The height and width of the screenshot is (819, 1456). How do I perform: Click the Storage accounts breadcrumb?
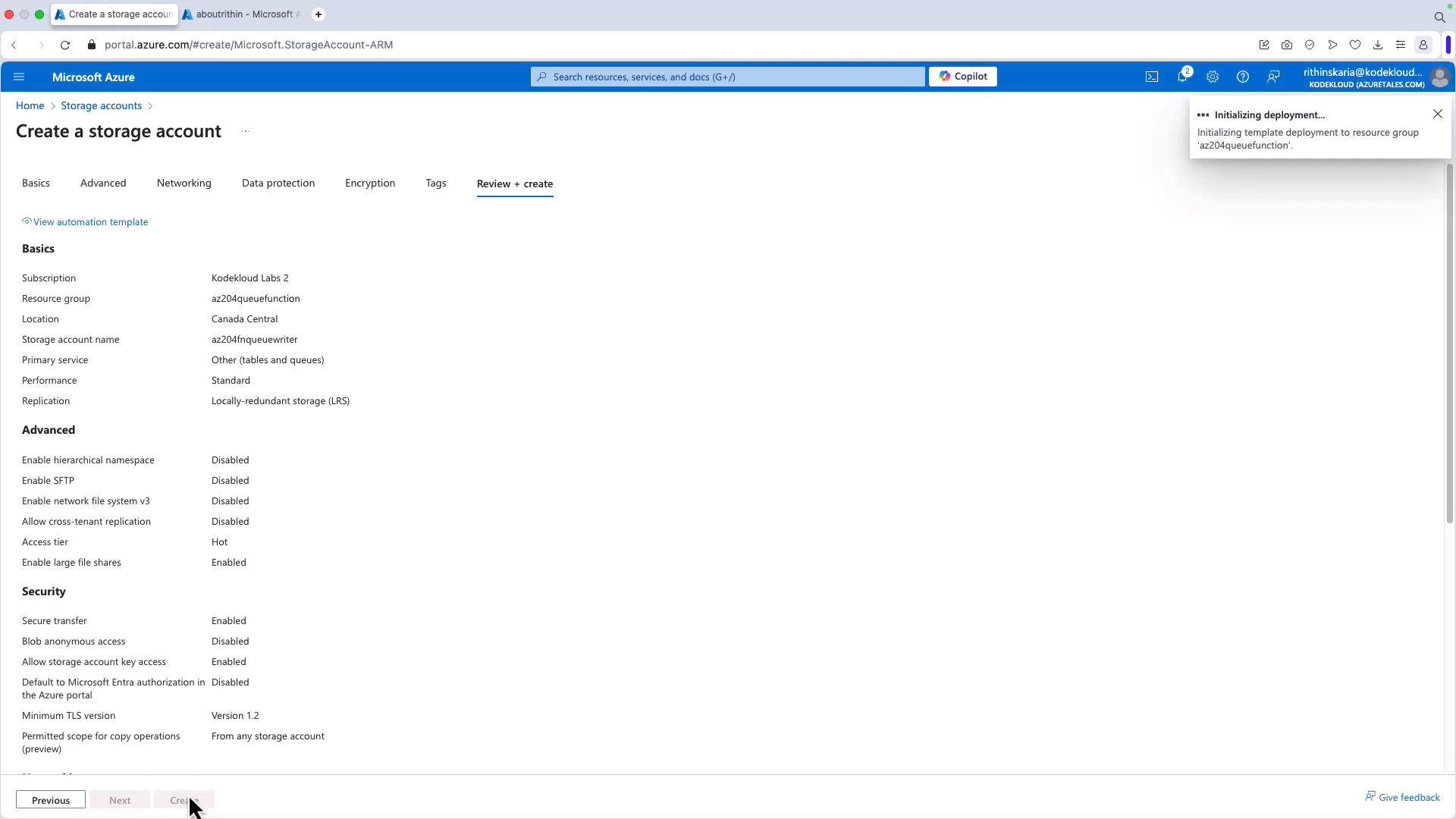(102, 106)
